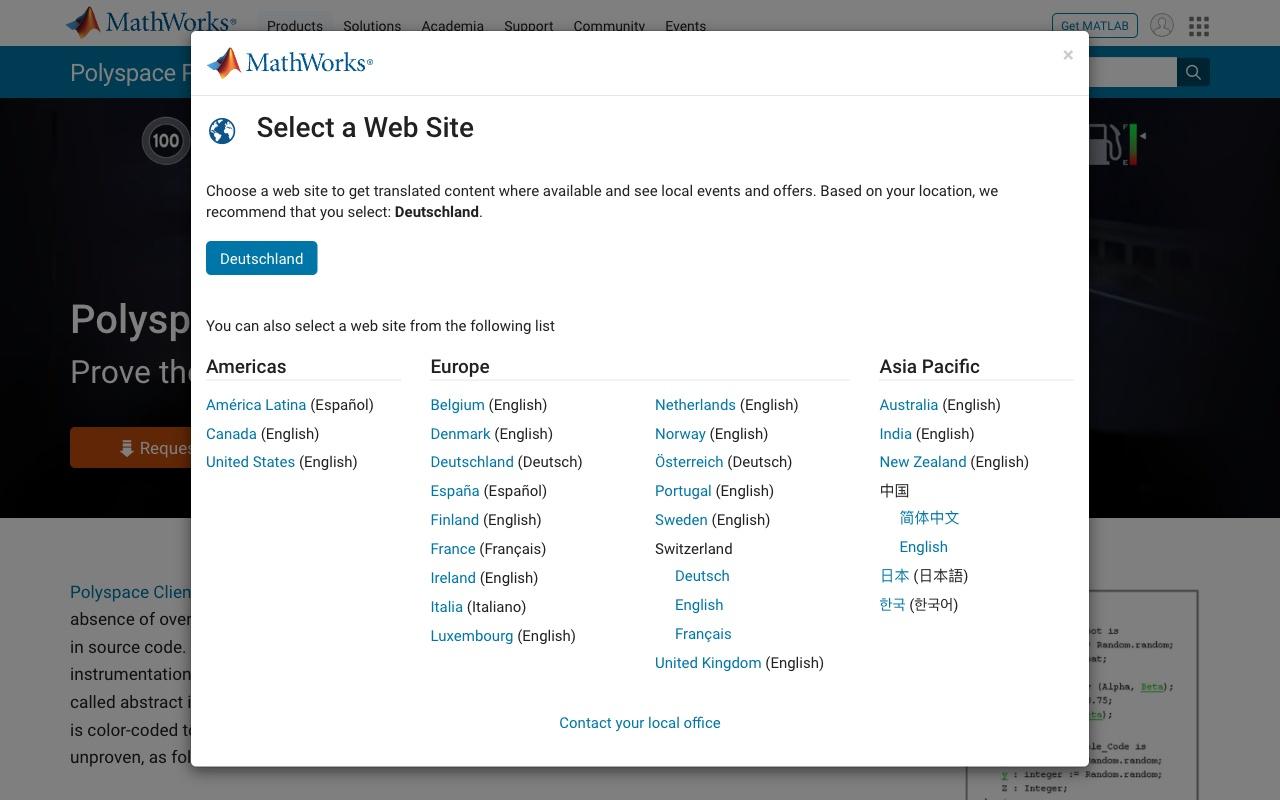This screenshot has height=800, width=1280.
Task: Open the Polyspace Client link in the page text
Action: click(x=130, y=592)
